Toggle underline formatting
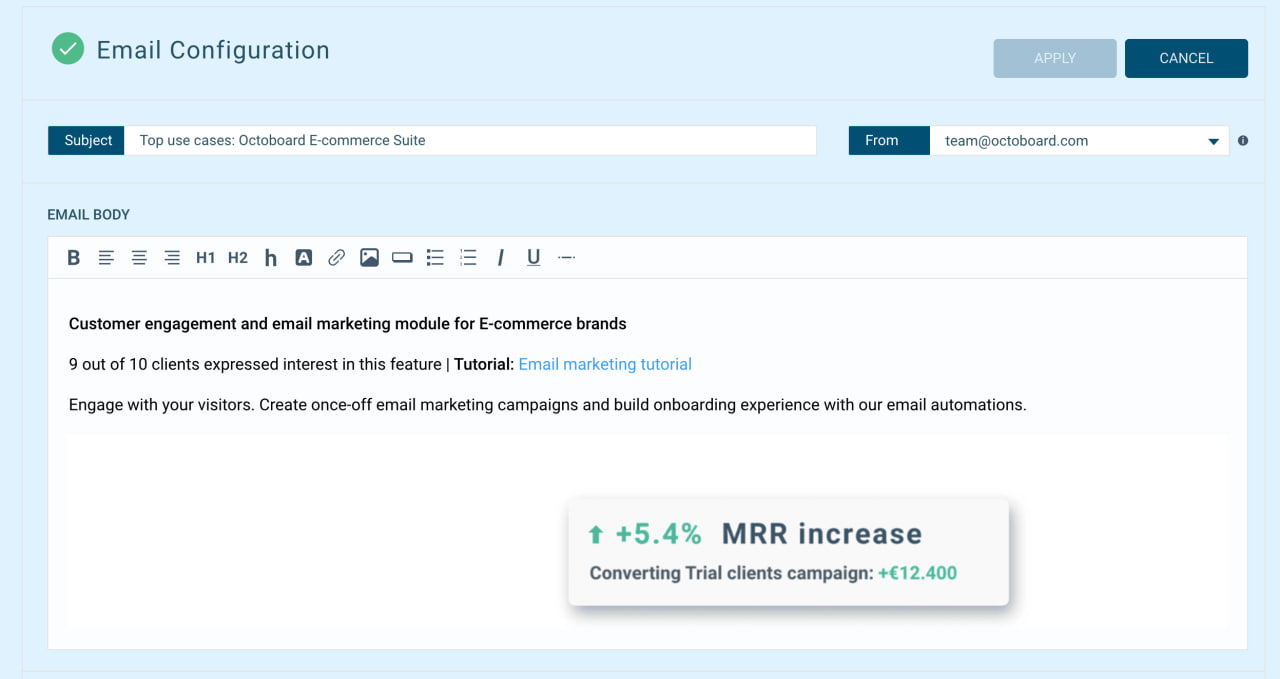This screenshot has height=679, width=1280. [x=533, y=258]
